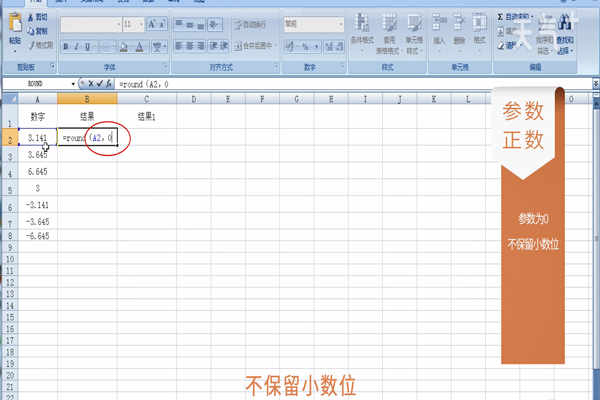
Task: Toggle Italic formatting
Action: pos(76,47)
